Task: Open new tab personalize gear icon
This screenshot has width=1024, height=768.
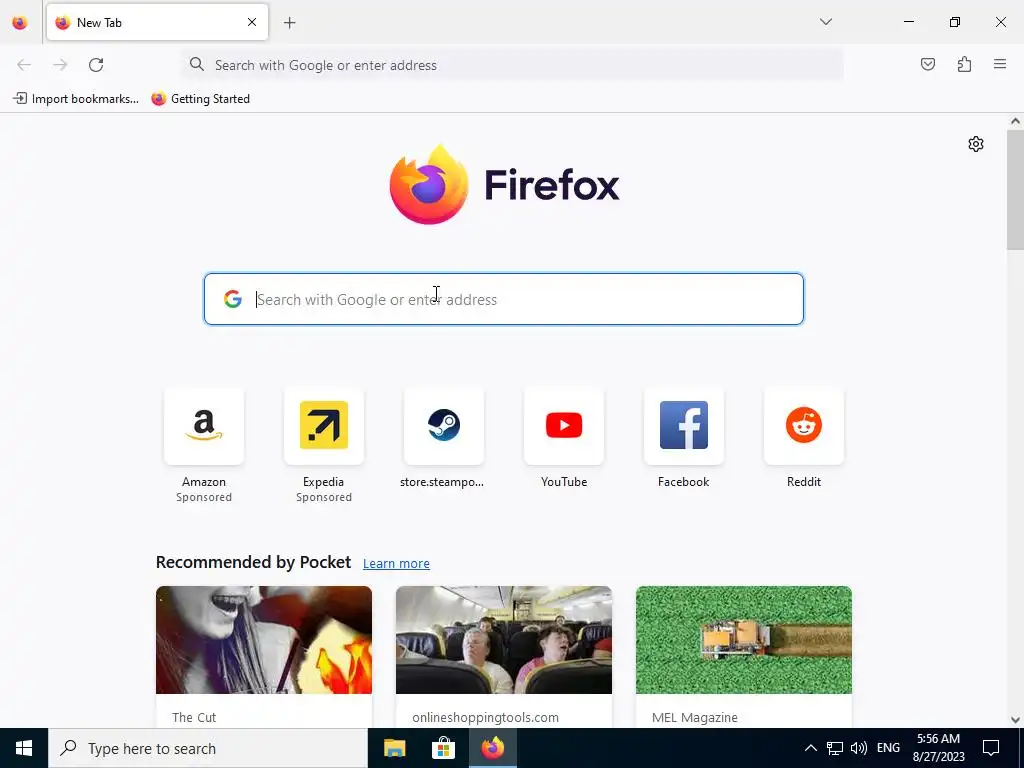Action: [x=976, y=144]
